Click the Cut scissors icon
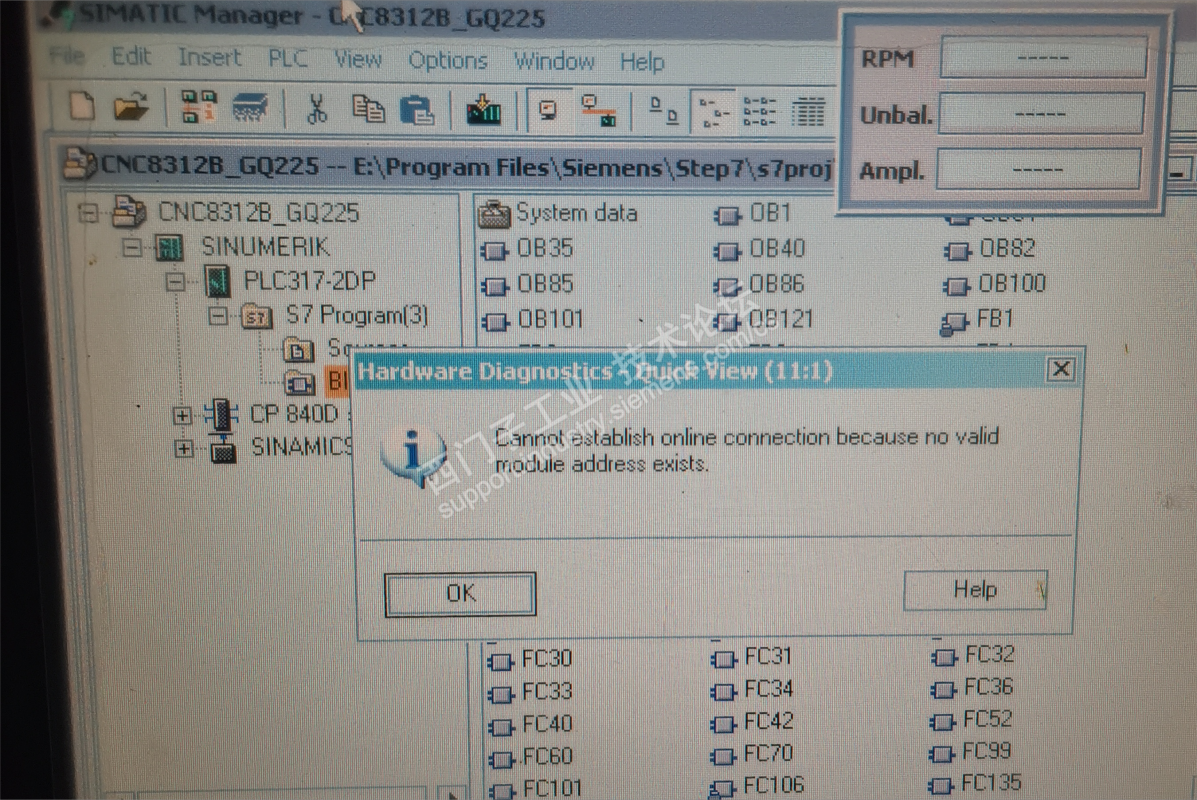 click(316, 108)
